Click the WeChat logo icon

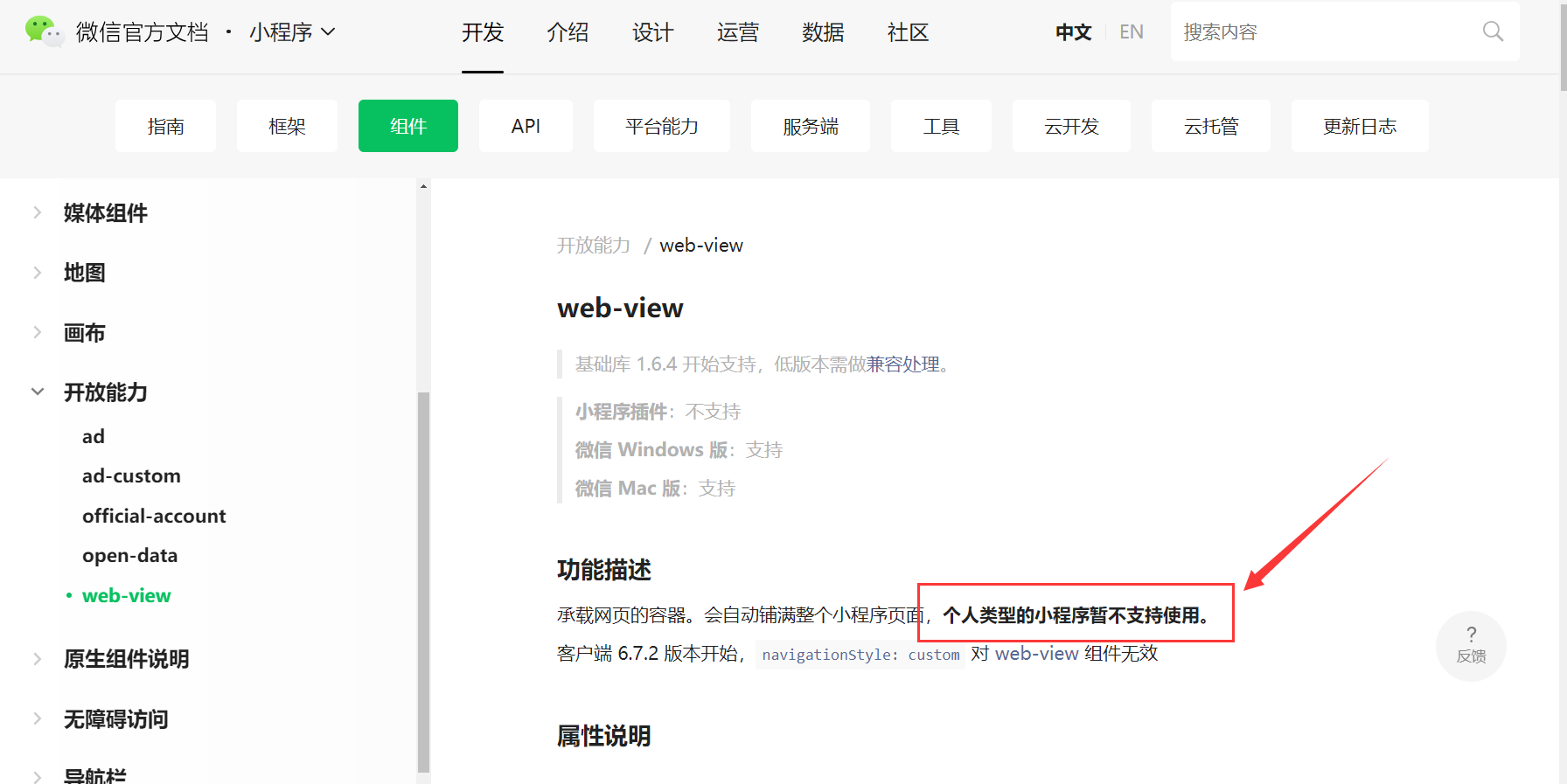coord(44,31)
